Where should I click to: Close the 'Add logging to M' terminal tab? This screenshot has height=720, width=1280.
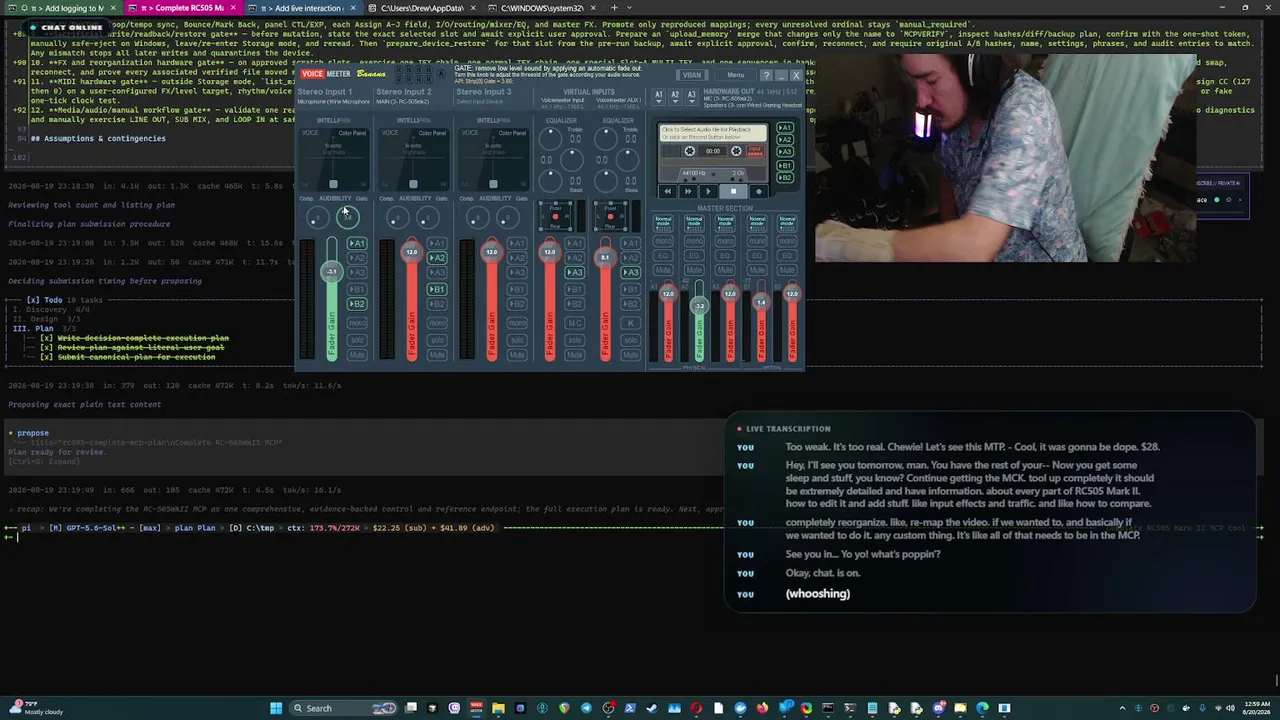[x=112, y=8]
